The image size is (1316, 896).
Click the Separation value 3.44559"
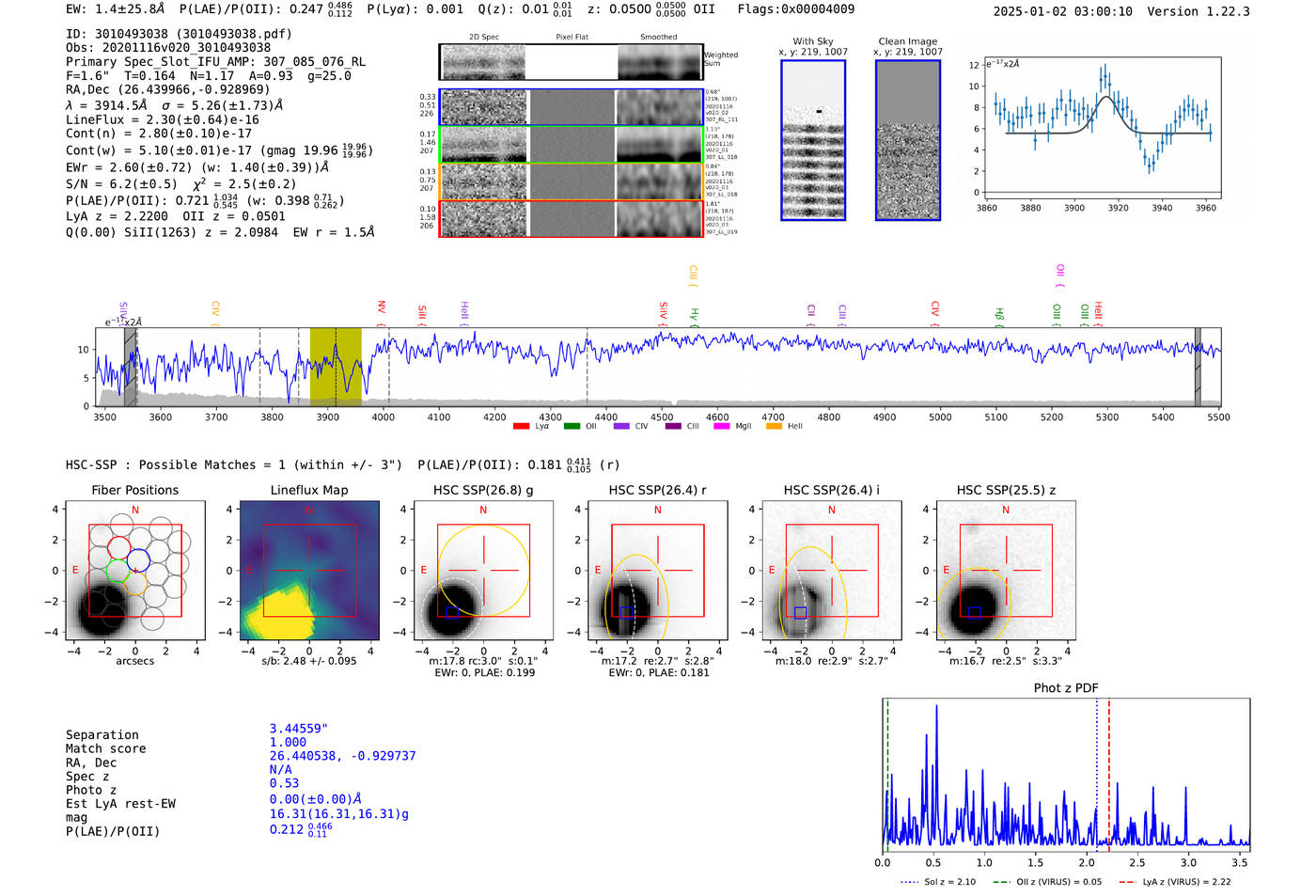pos(299,729)
